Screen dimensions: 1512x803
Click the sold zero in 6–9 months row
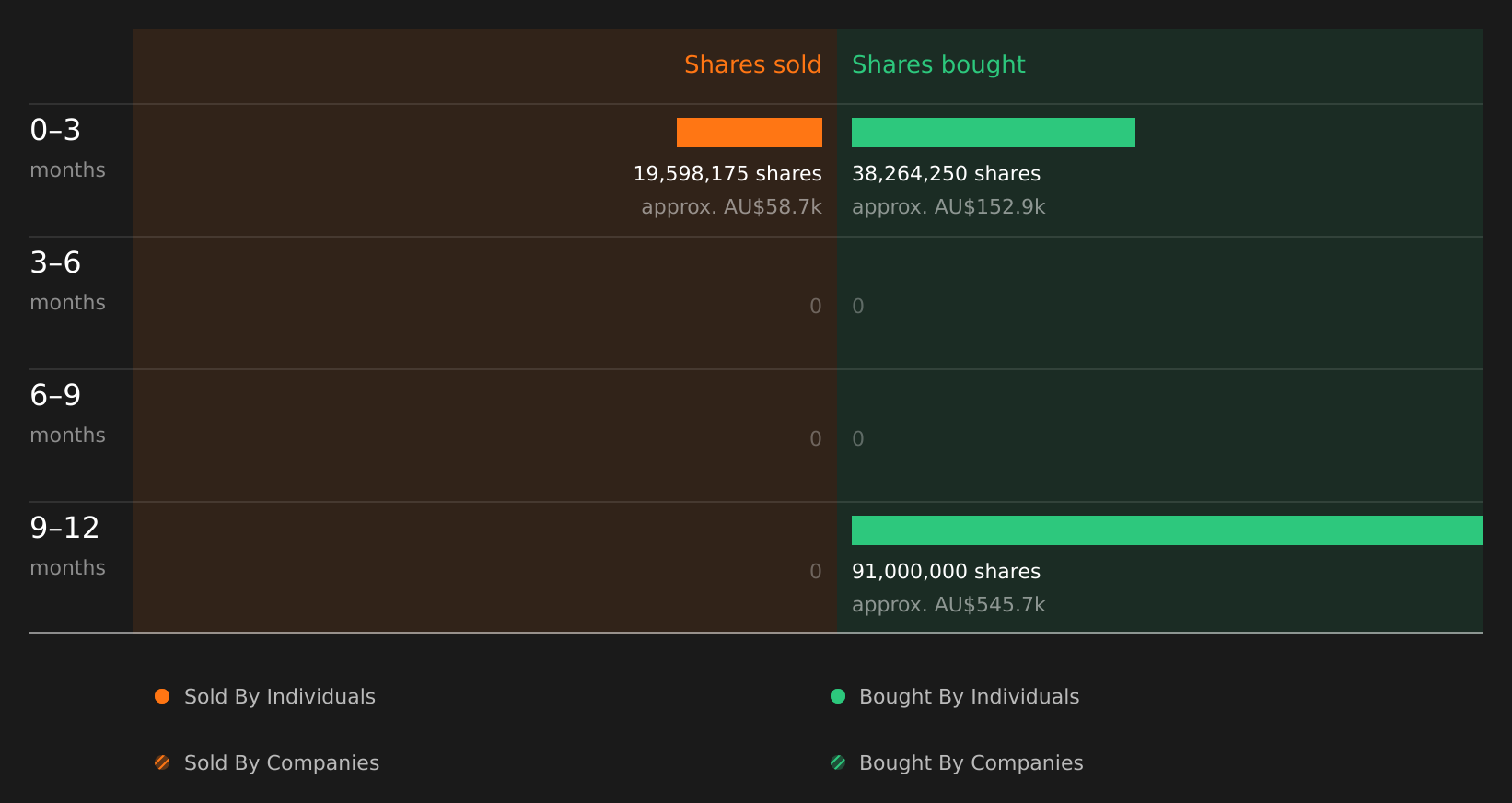816,439
